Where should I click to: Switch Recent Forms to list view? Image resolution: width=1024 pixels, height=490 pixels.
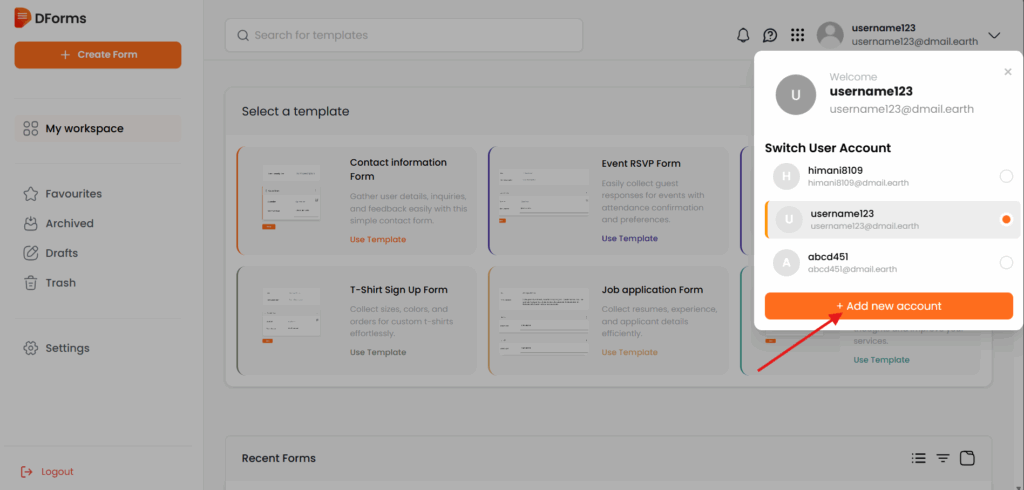click(918, 458)
